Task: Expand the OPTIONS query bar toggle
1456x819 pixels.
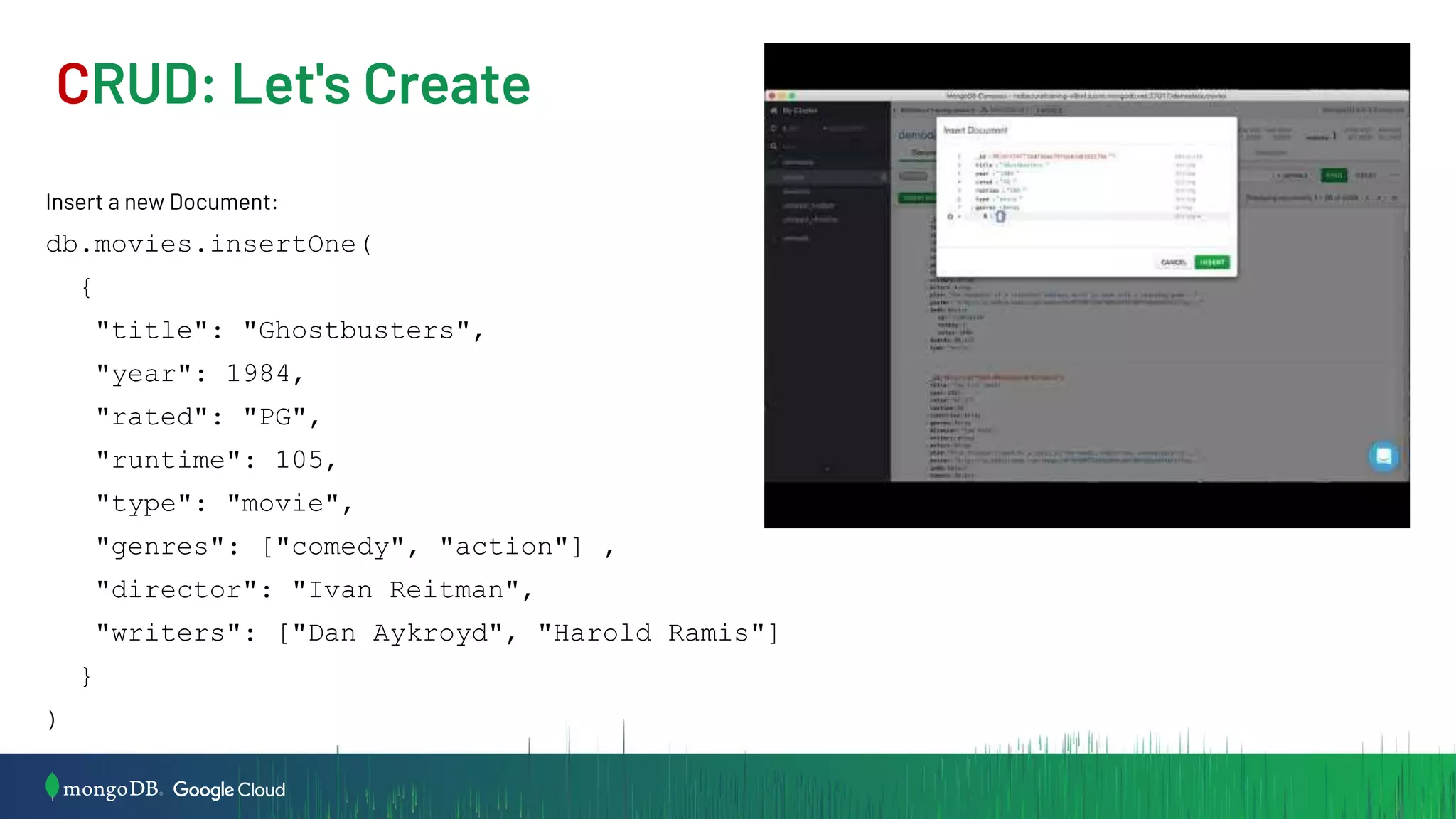Action: tap(1291, 176)
